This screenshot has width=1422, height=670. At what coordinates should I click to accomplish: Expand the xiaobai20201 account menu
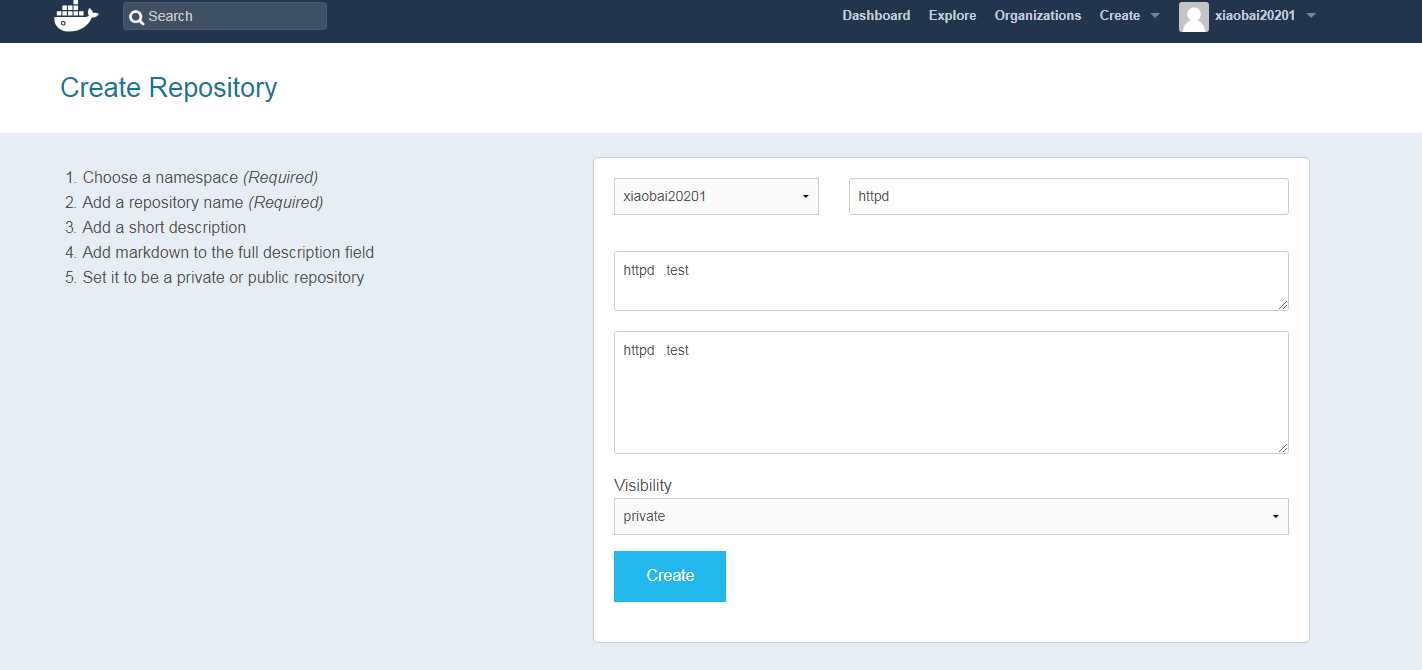tap(1264, 15)
